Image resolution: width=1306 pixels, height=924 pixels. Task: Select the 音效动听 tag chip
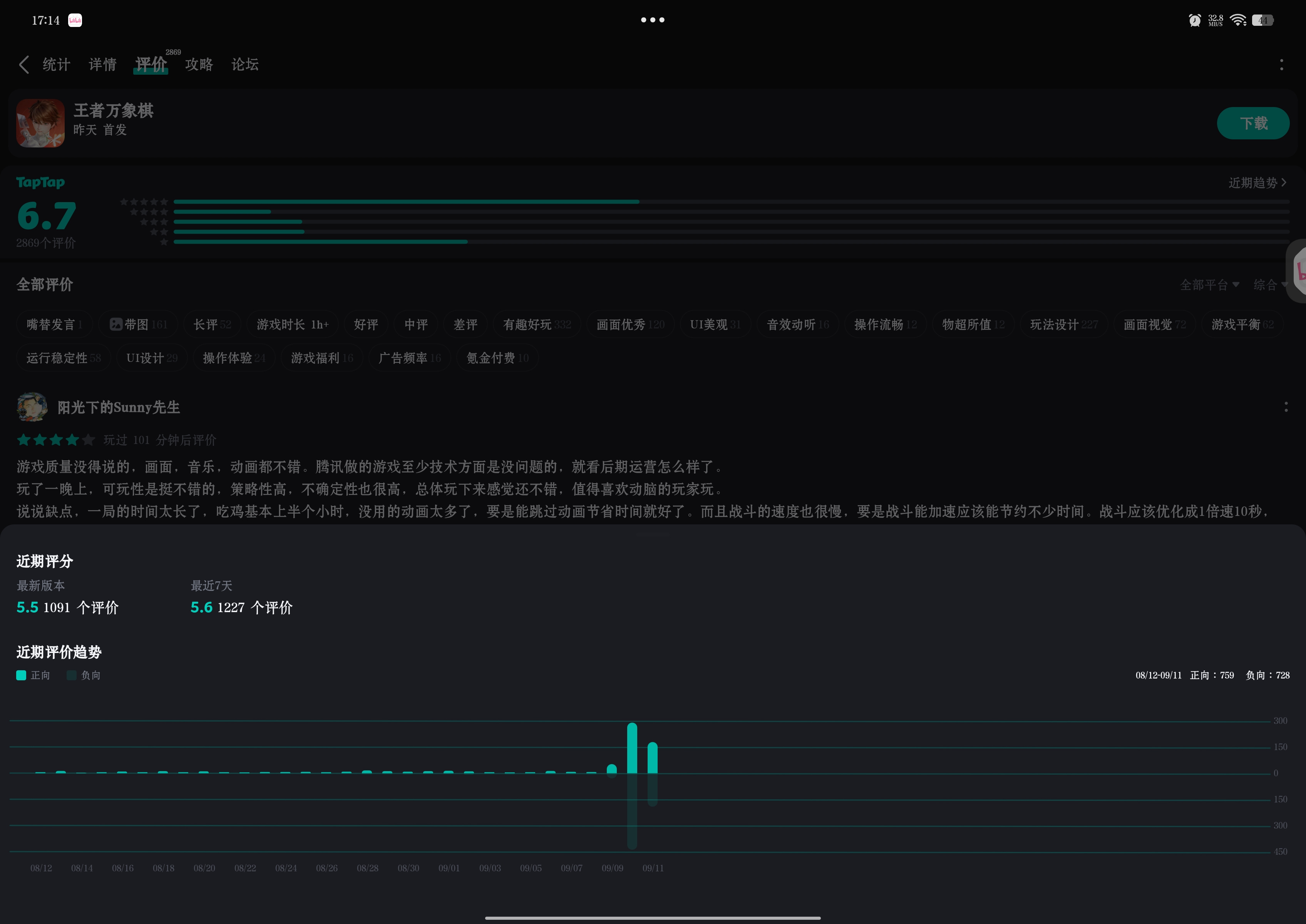798,324
